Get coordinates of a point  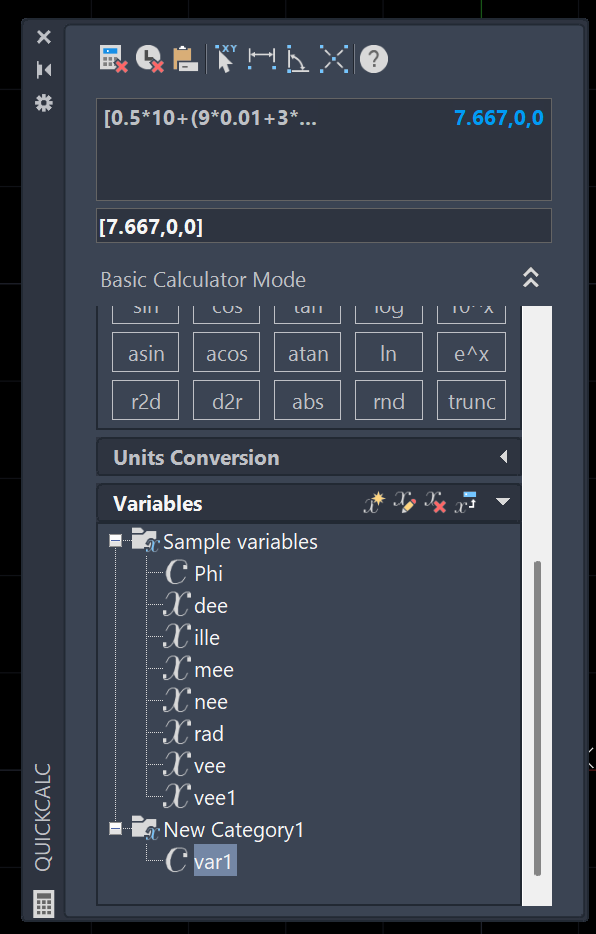pos(226,59)
